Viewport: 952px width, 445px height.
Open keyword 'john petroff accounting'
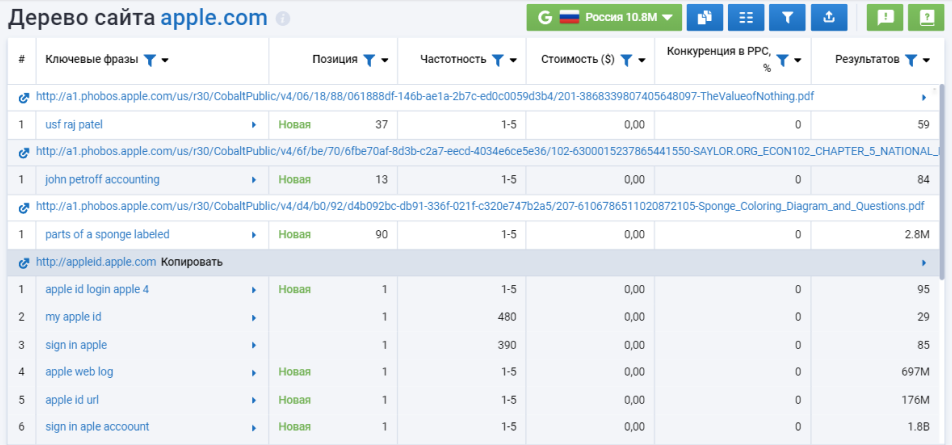pos(103,180)
